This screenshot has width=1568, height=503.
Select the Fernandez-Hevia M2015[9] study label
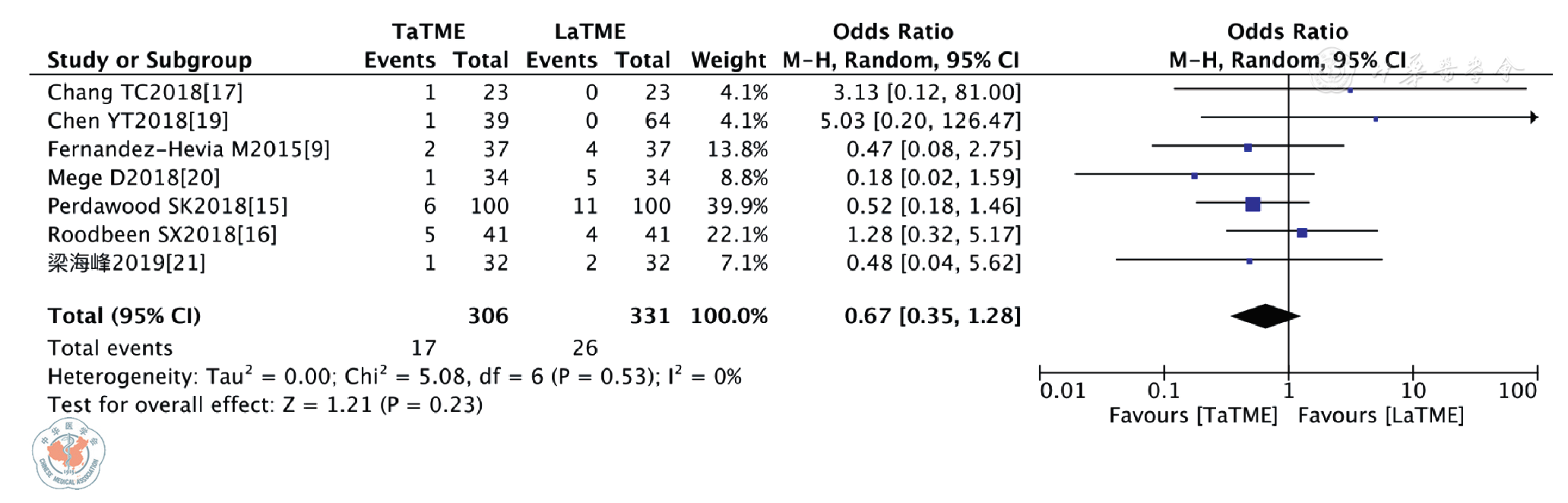tap(188, 149)
